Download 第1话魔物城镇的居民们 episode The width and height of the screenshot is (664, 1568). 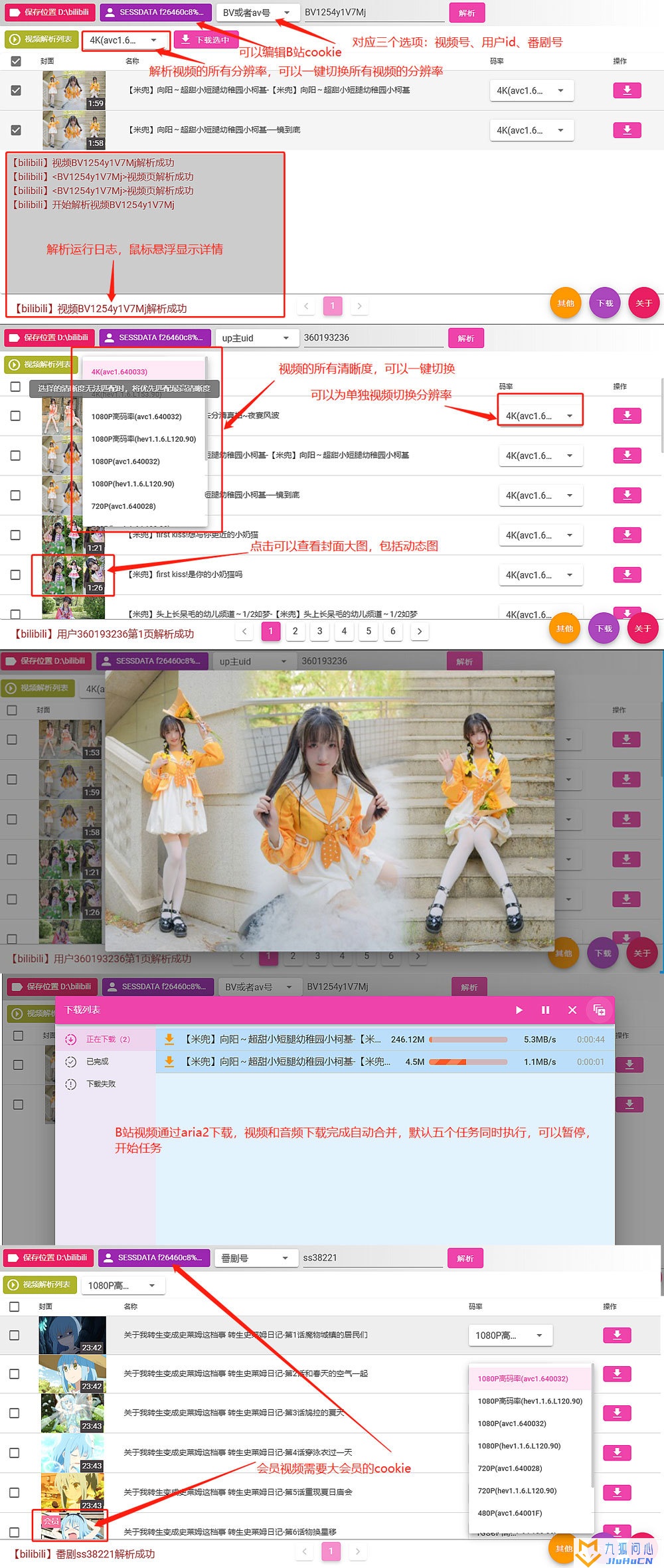tap(617, 1335)
